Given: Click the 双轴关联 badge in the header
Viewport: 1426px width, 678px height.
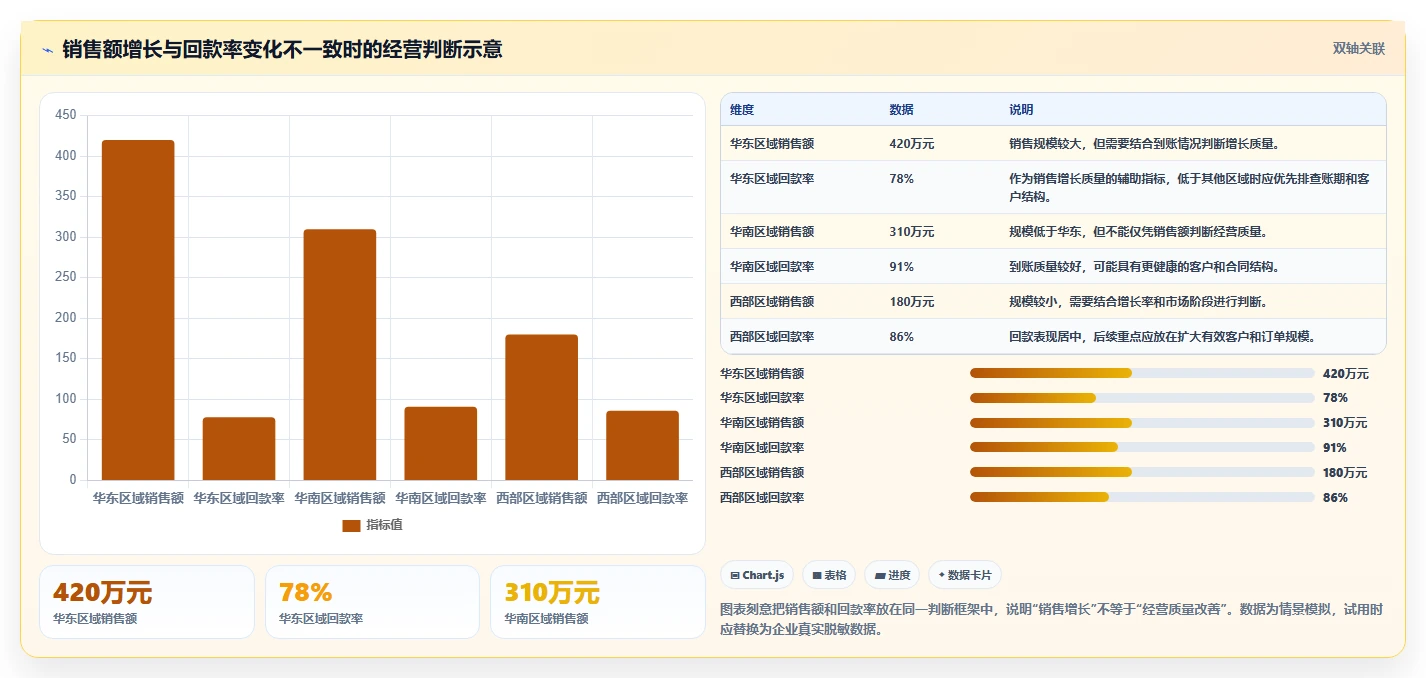Looking at the screenshot, I should pos(1358,49).
